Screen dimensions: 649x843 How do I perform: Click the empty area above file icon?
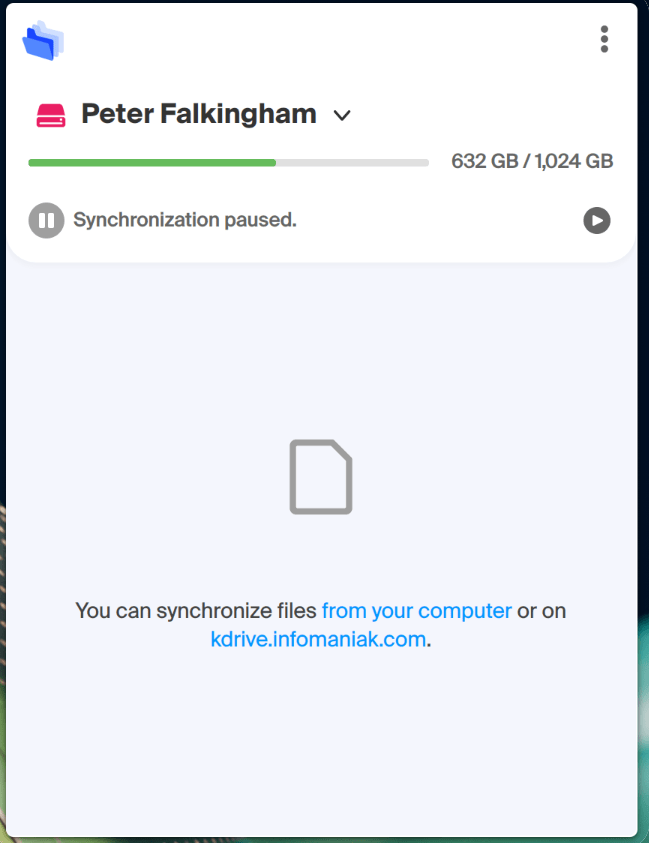click(x=321, y=349)
